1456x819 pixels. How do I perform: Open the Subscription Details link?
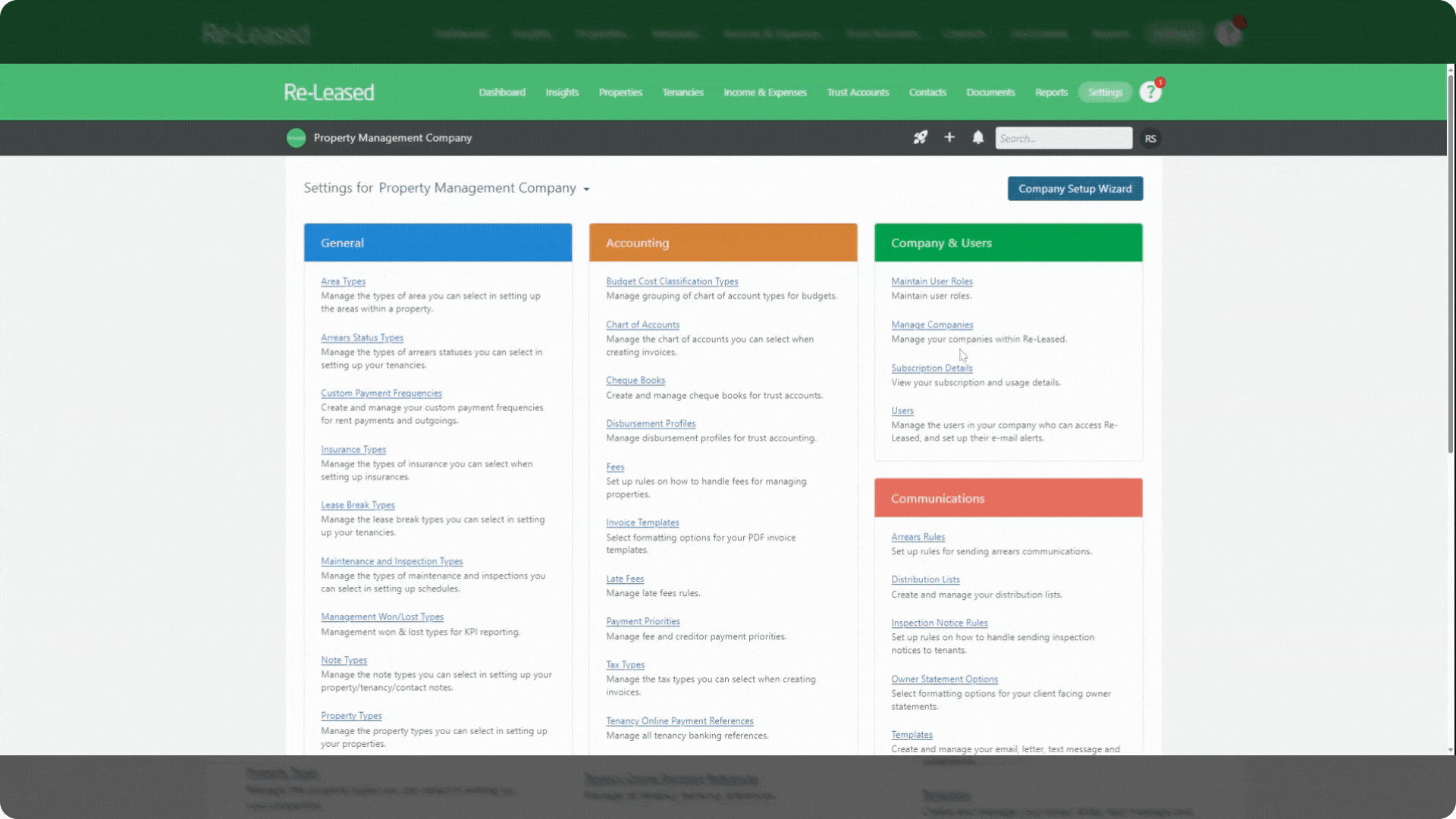click(931, 368)
